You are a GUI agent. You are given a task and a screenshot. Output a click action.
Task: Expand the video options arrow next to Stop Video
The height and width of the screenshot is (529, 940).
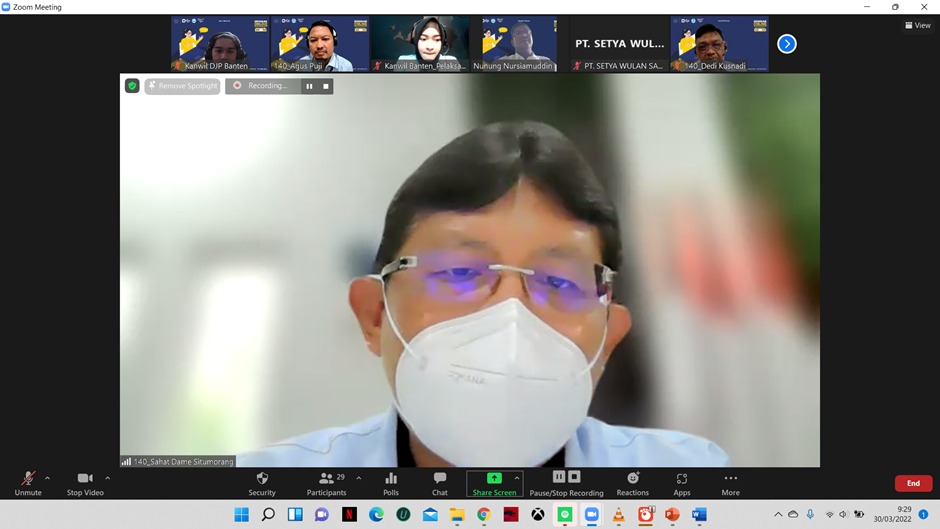point(108,478)
